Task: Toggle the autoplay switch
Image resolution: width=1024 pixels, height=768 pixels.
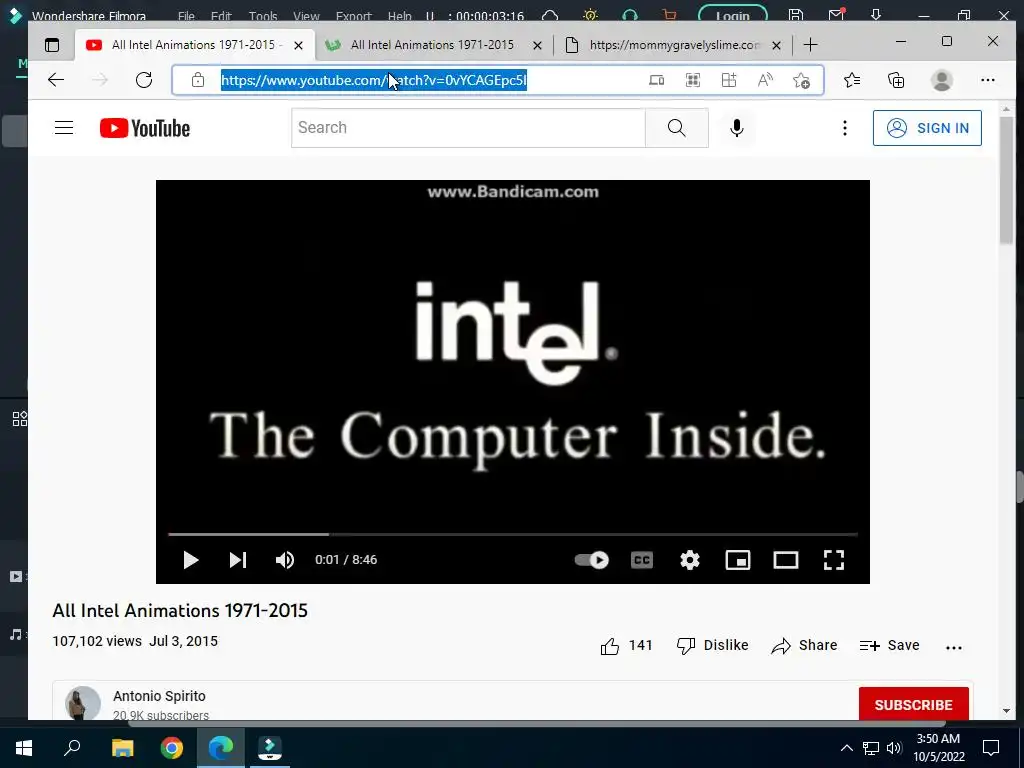Action: coord(592,560)
